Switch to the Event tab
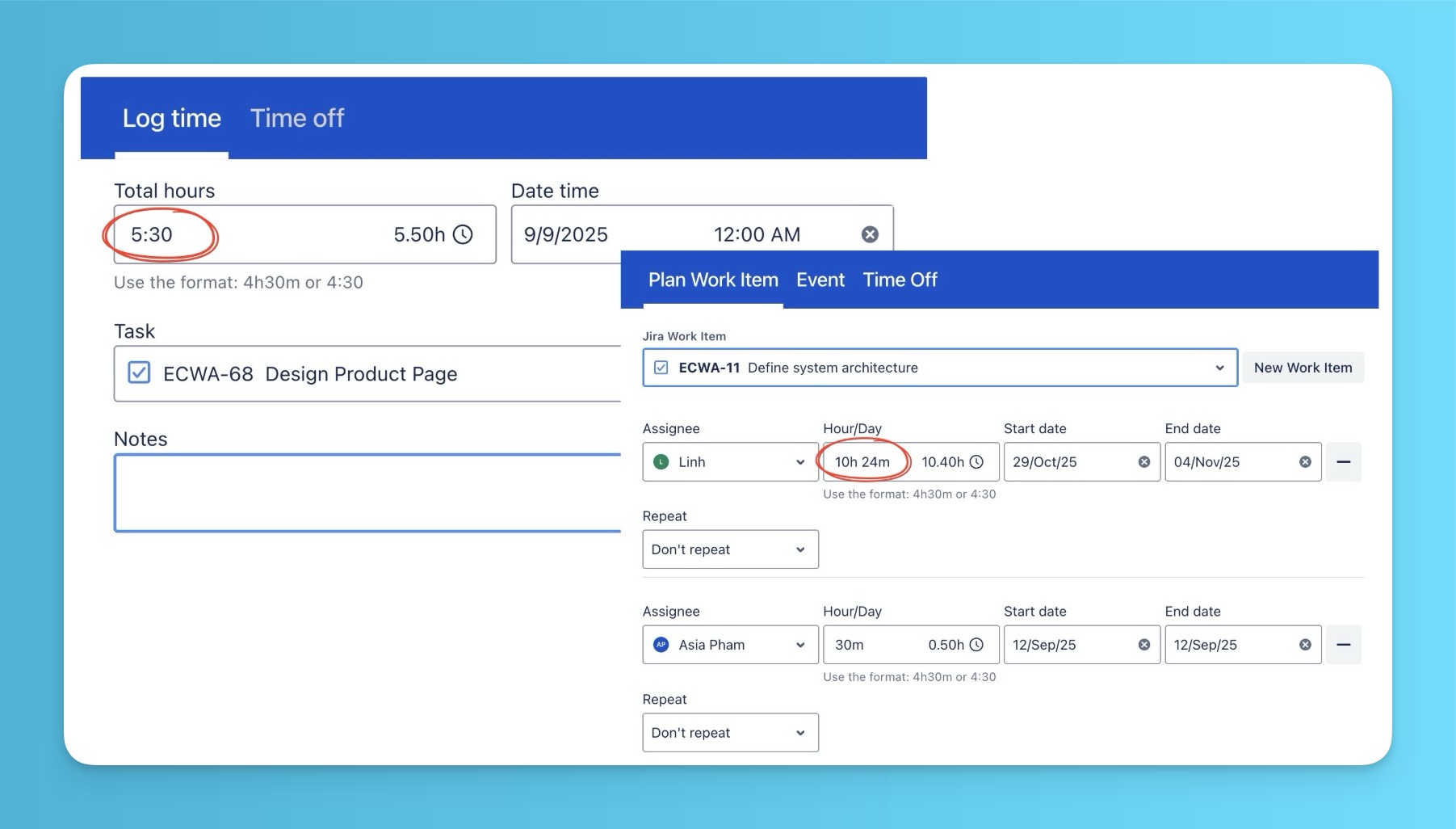The image size is (1456, 829). click(820, 280)
